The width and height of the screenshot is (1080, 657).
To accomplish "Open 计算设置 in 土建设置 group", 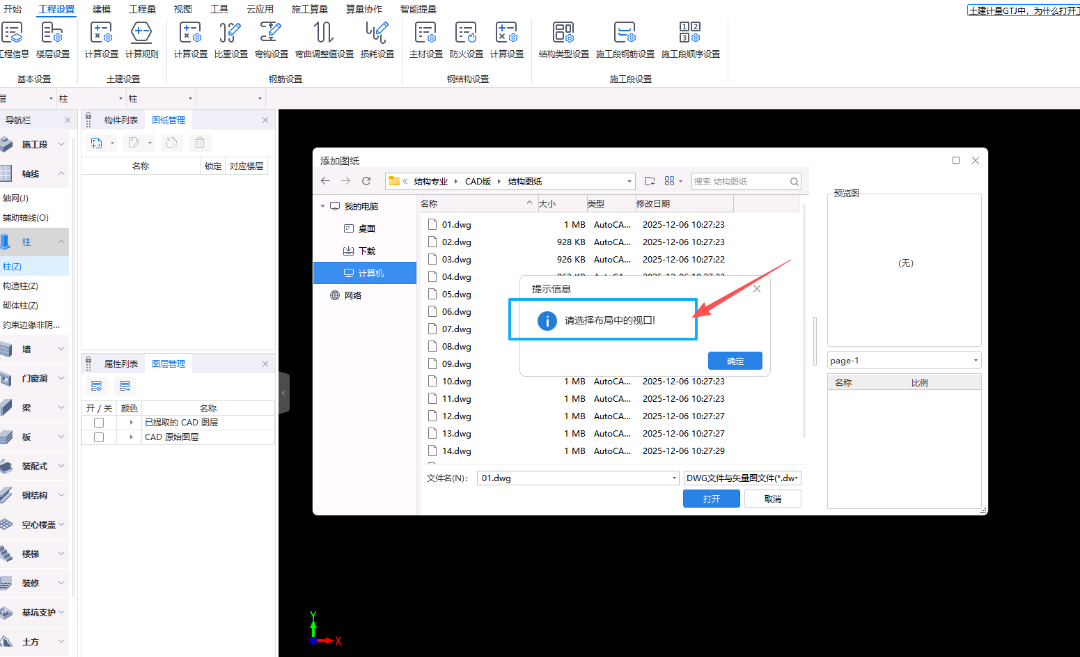I will click(x=101, y=32).
